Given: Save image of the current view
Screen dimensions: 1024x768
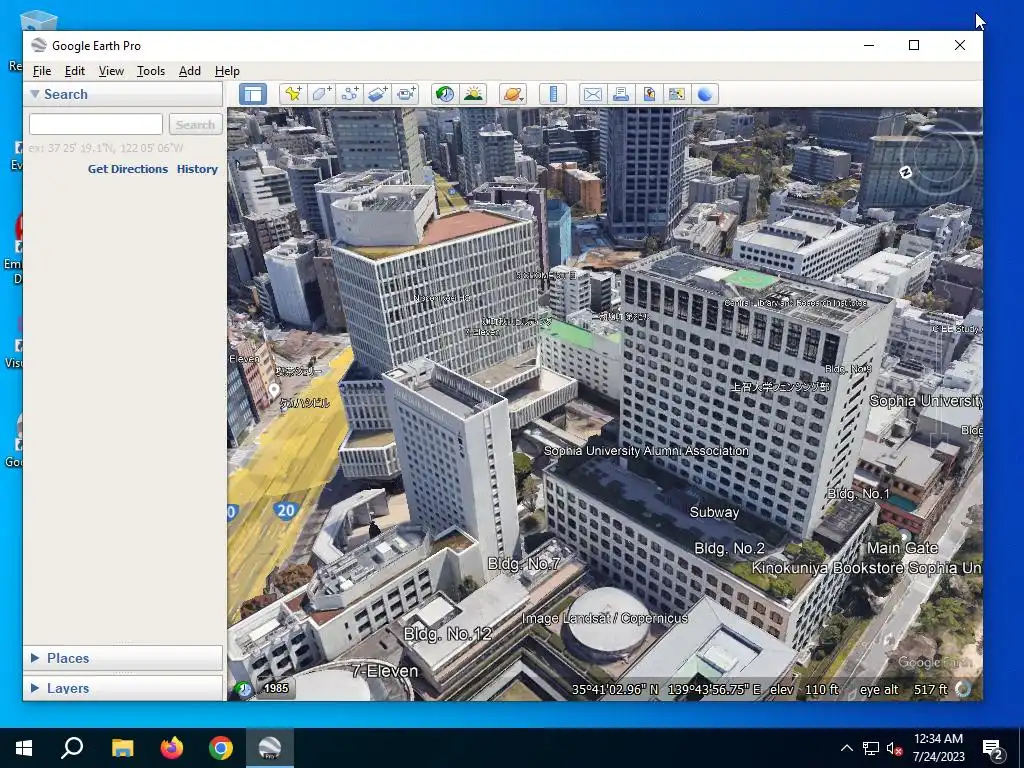Looking at the screenshot, I should pyautogui.click(x=648, y=94).
